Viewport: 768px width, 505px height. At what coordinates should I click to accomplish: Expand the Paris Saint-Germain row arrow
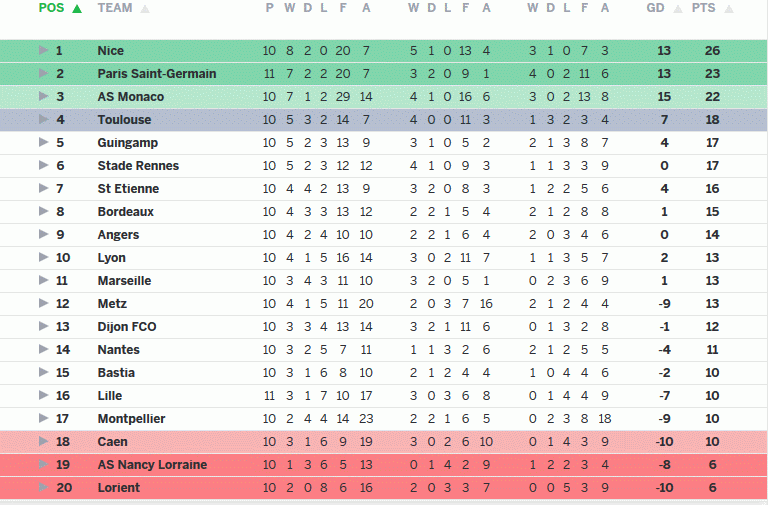tap(43, 73)
